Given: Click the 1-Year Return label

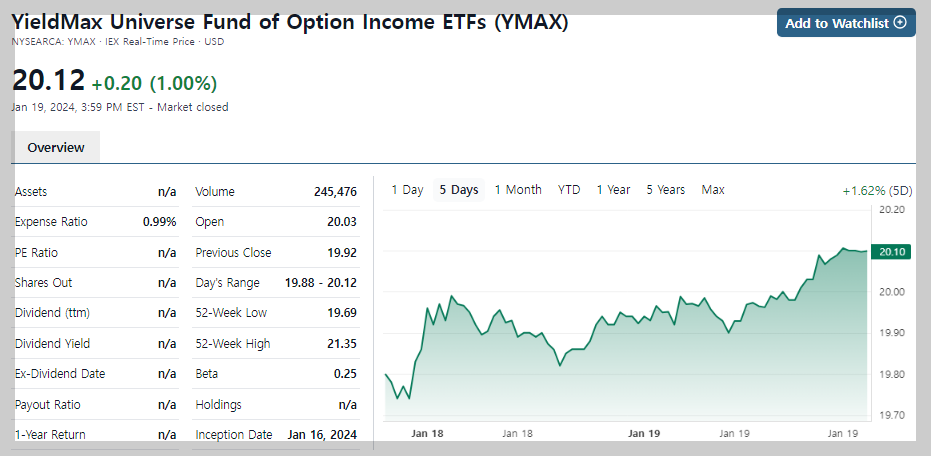Looking at the screenshot, I should 50,435.
